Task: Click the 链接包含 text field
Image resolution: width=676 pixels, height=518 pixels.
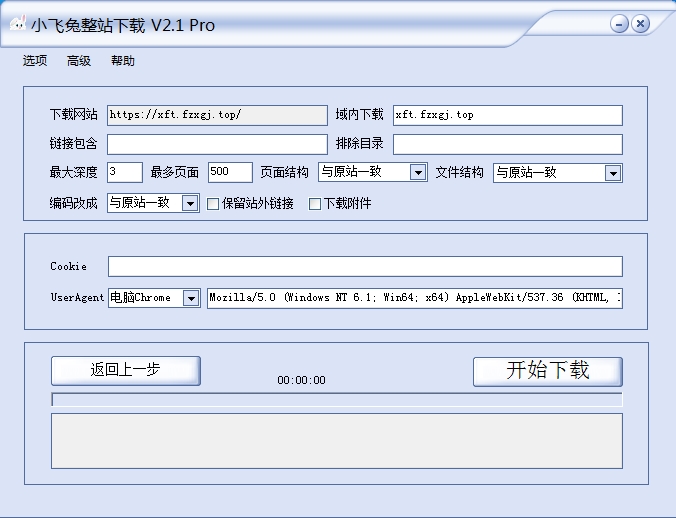Action: pos(216,144)
